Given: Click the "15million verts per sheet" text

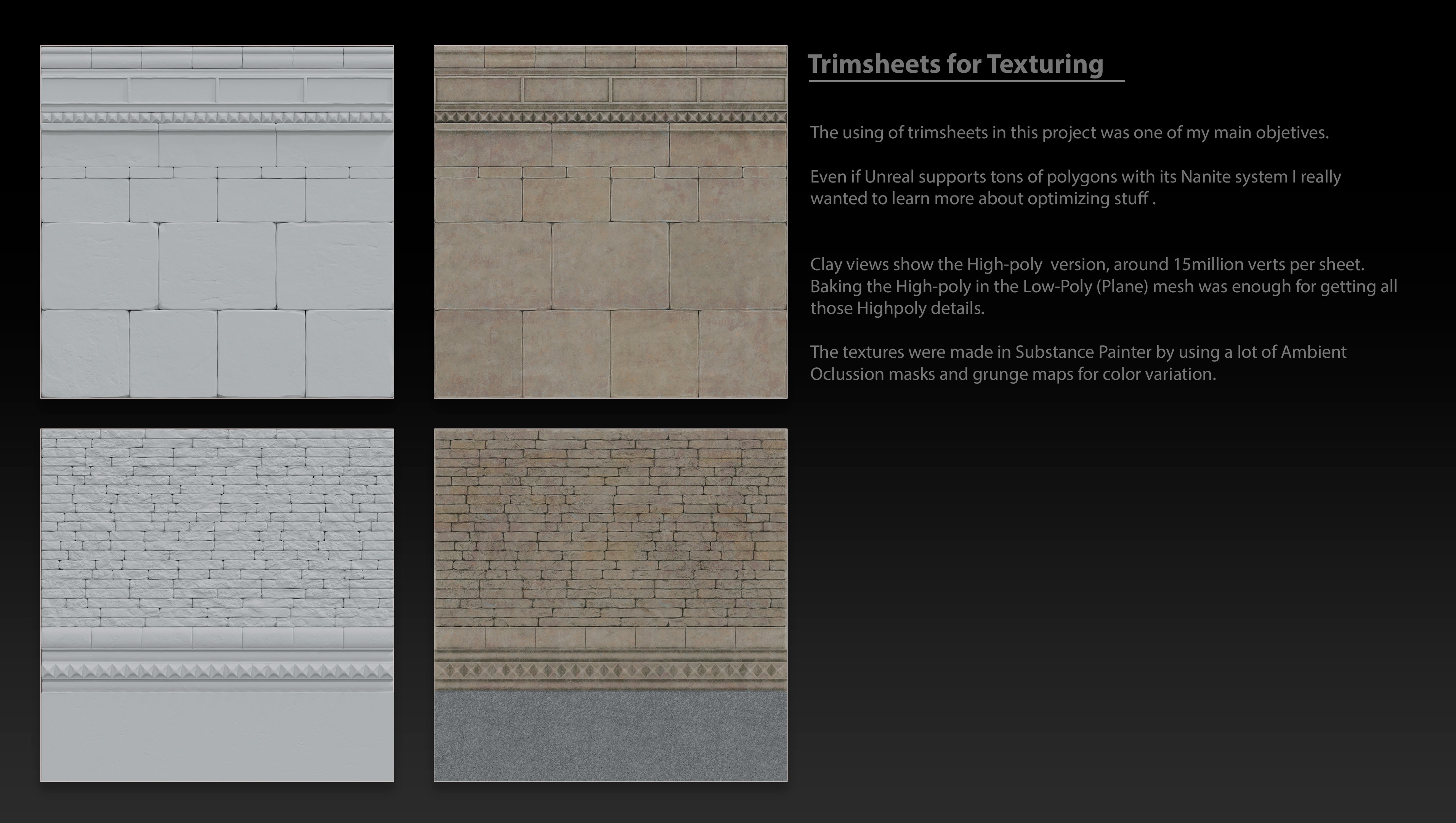Looking at the screenshot, I should point(1268,264).
